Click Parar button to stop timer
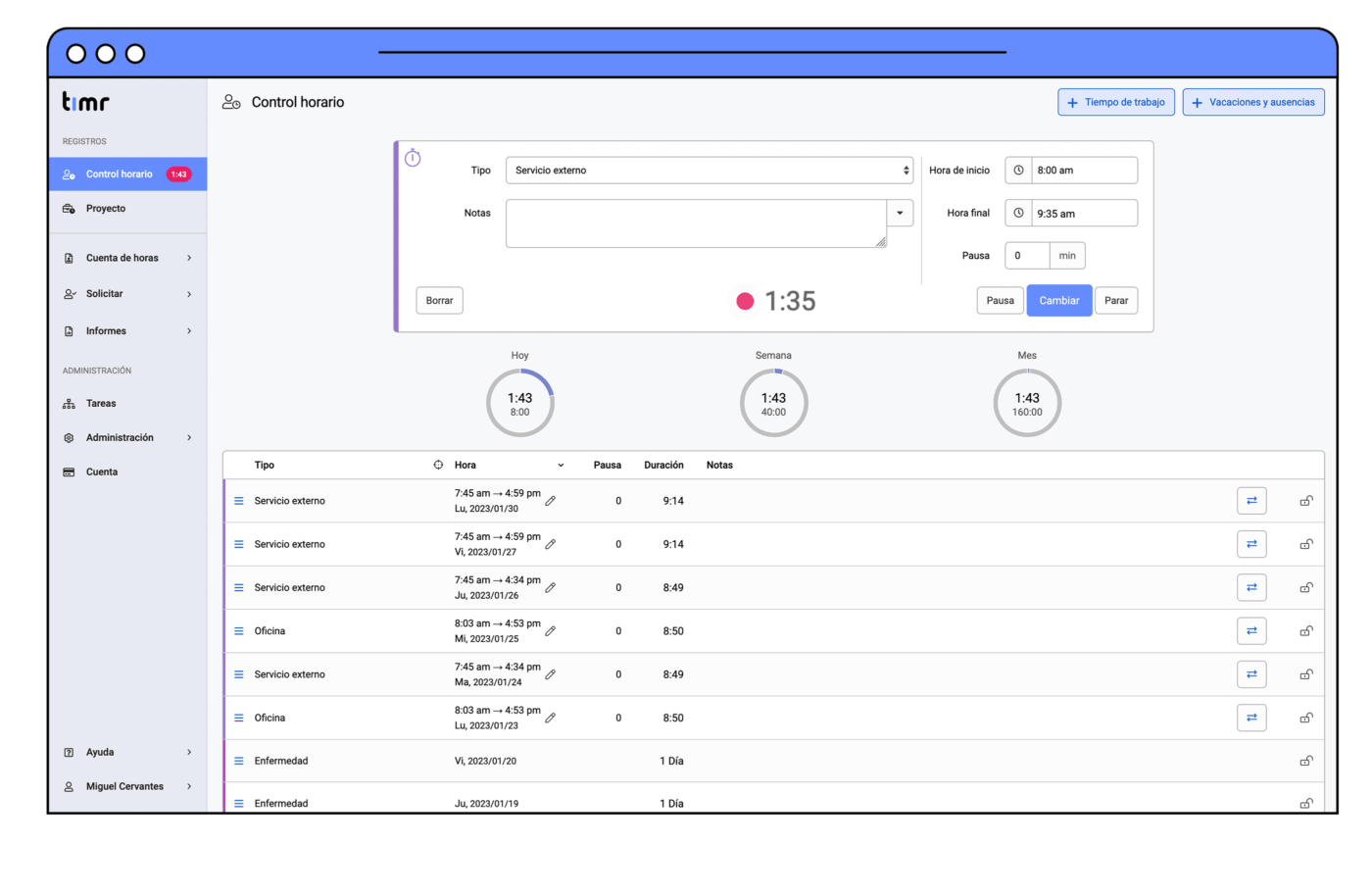Image resolution: width=1372 pixels, height=893 pixels. point(1116,301)
